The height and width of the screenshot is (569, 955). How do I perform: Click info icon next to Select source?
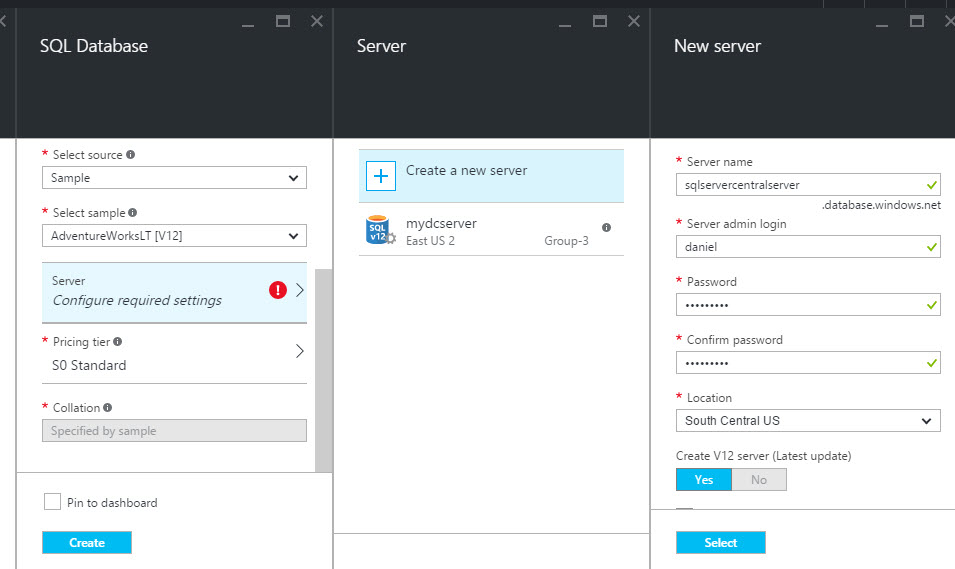click(131, 155)
